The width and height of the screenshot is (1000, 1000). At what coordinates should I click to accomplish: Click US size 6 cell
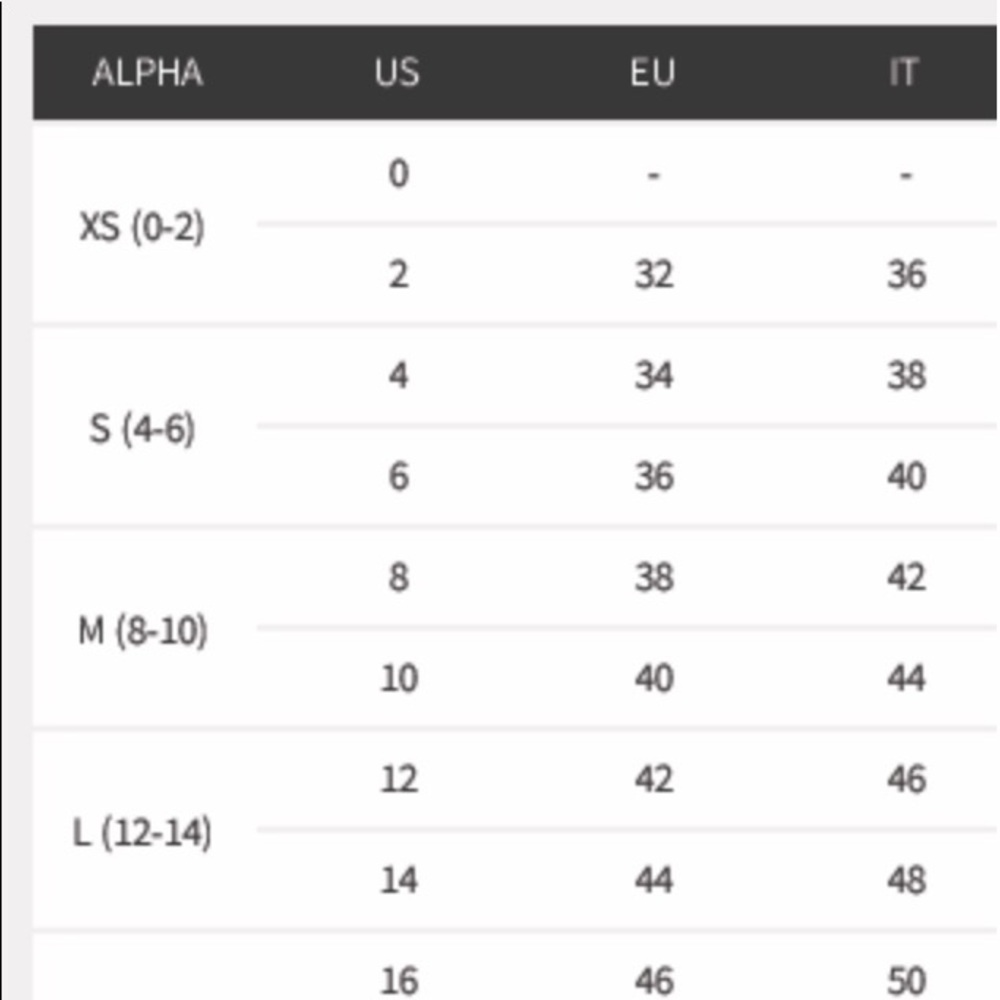click(398, 477)
